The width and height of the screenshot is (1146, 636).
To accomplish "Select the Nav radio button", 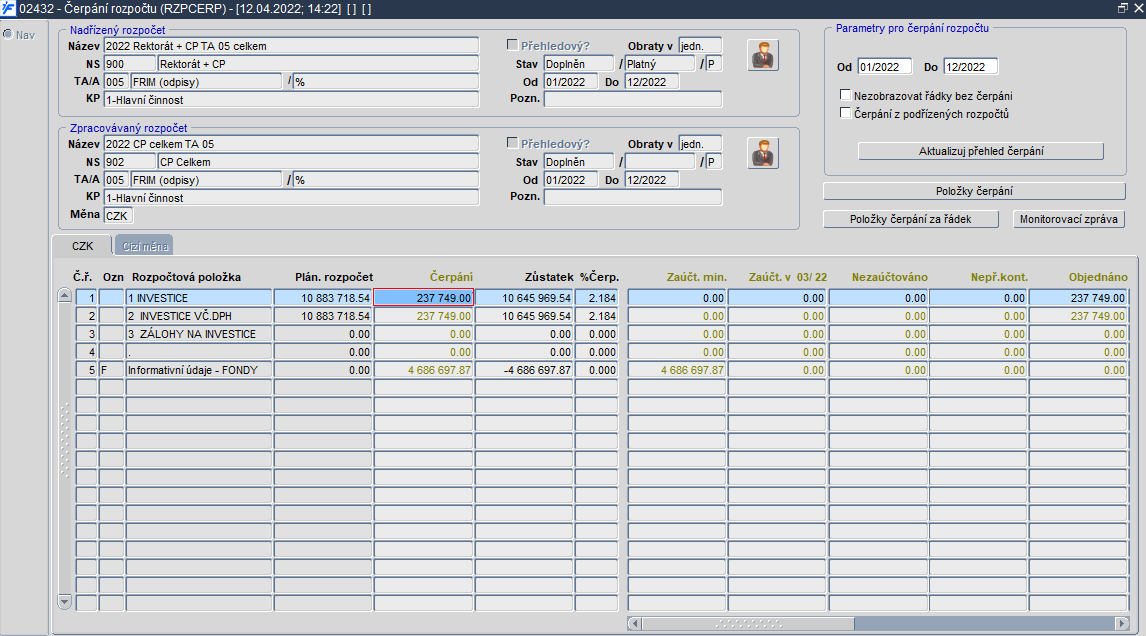I will pos(8,34).
